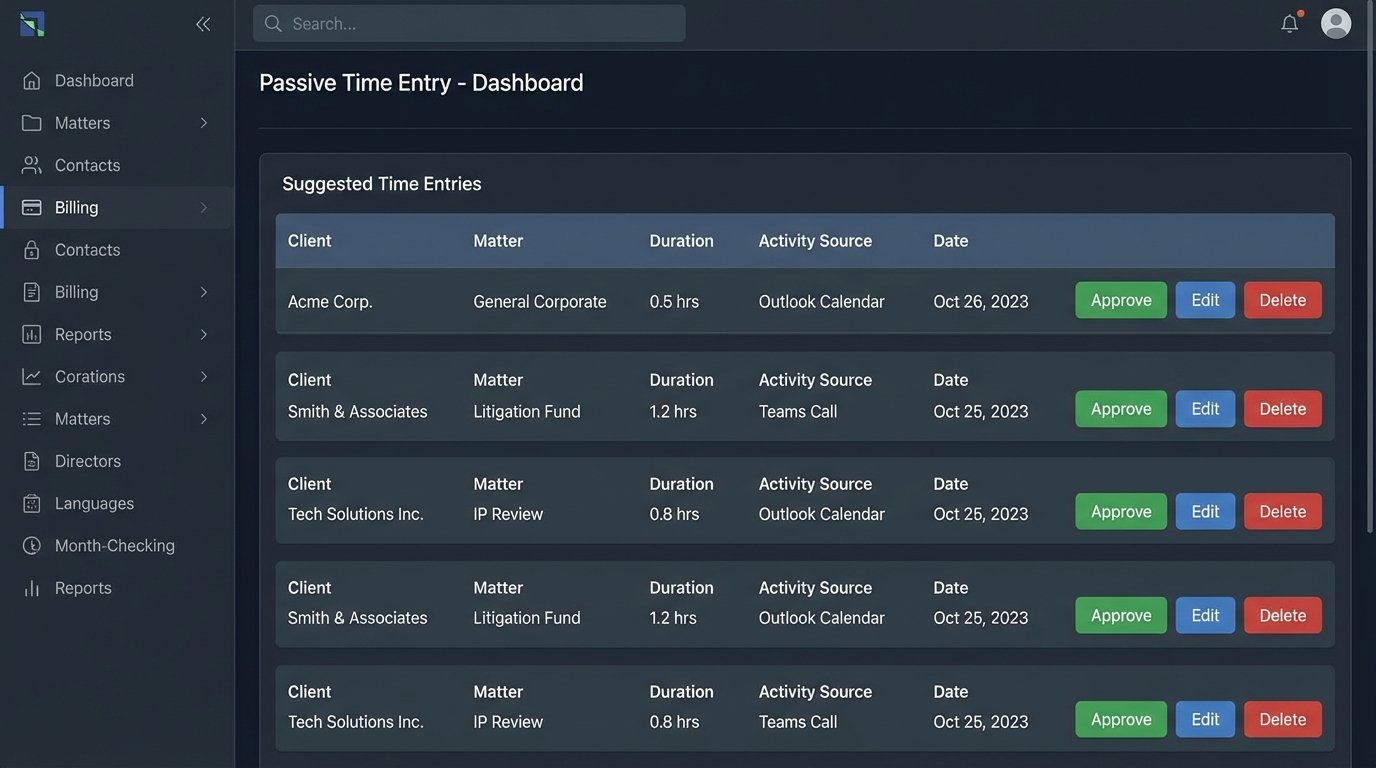Expand the highlighted Billing item's chevron

(203, 207)
